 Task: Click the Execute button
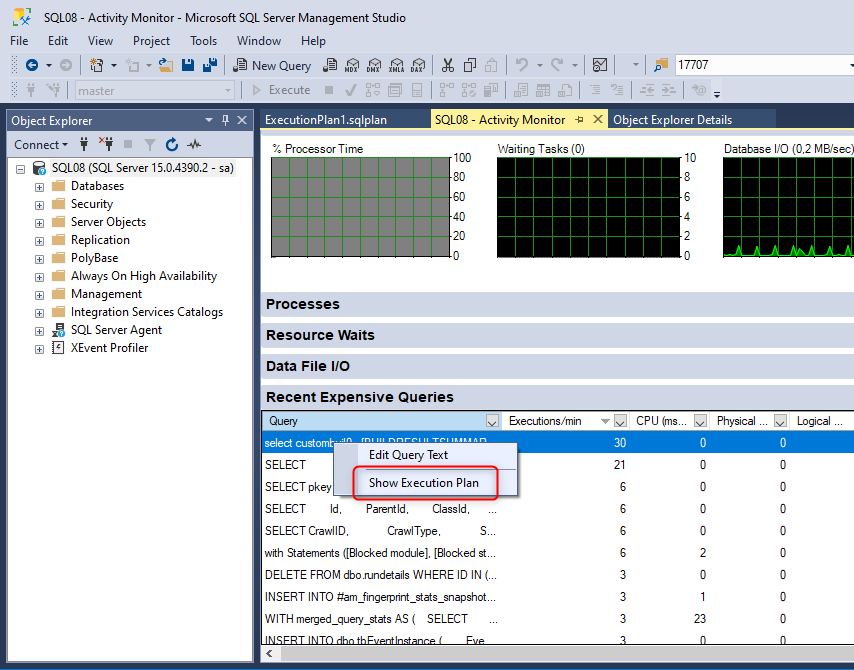[281, 90]
